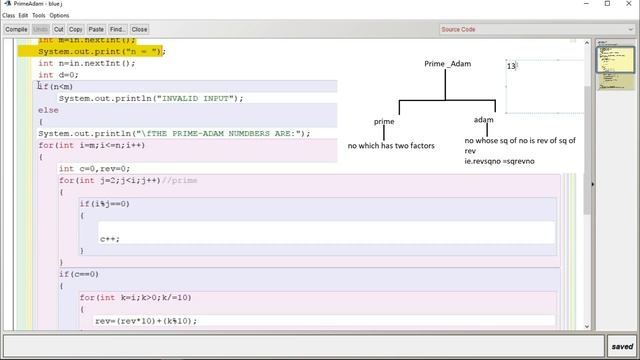Click the Paste toolbar button
Screen dimensions: 640x360
coord(96,29)
